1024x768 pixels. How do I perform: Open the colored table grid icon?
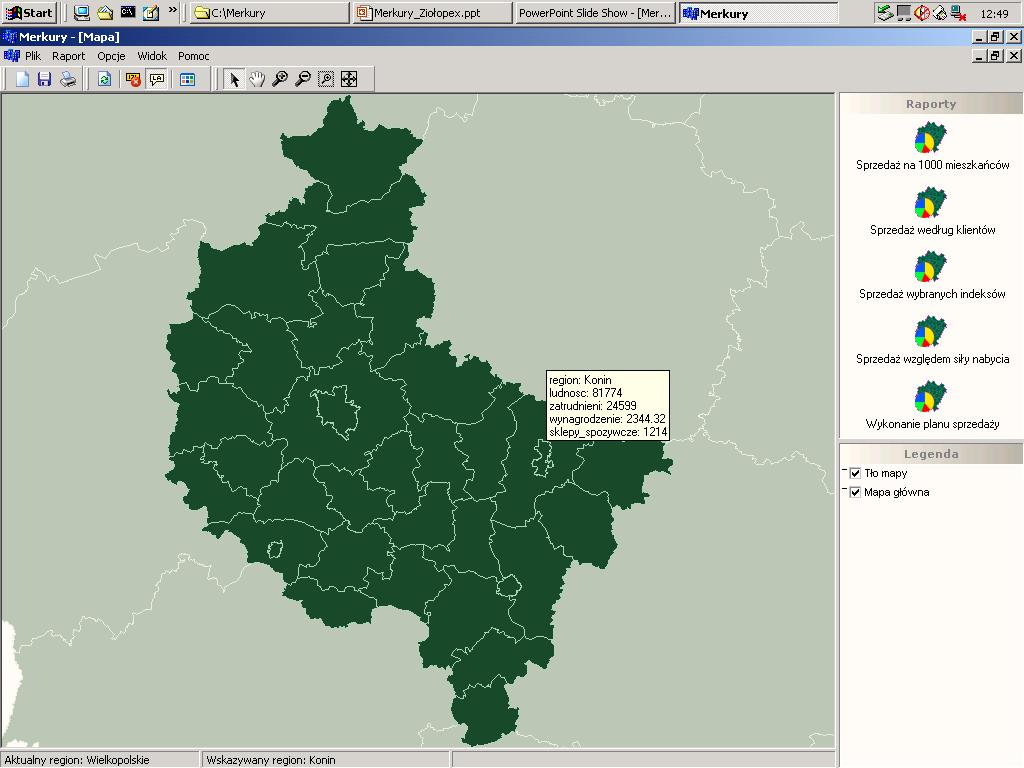[187, 80]
